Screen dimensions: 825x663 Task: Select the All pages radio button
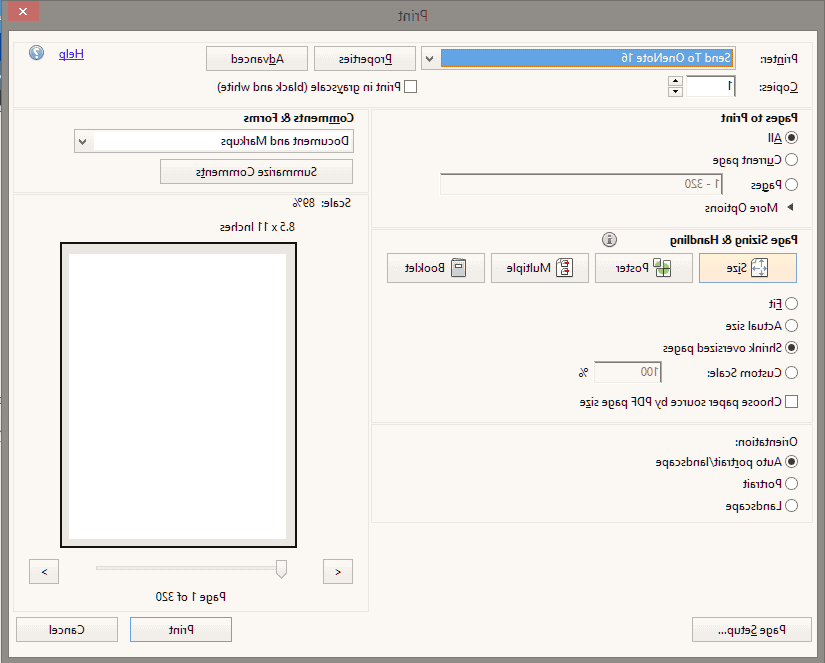click(791, 138)
